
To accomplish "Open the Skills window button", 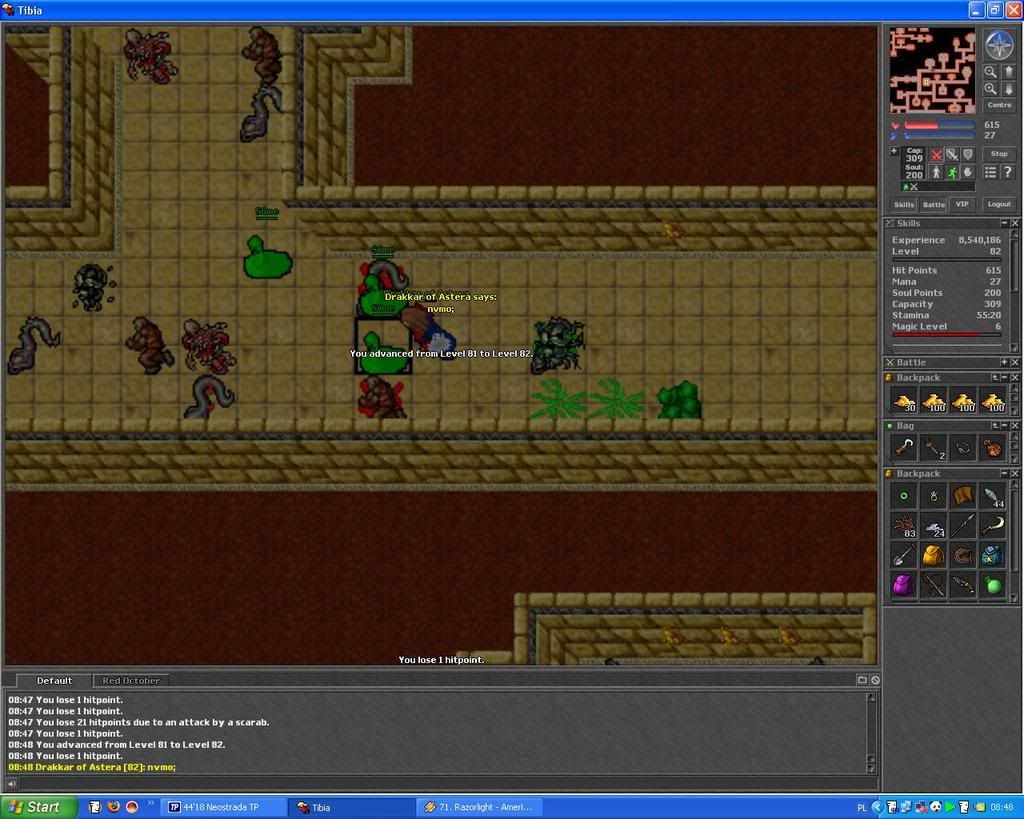I will (904, 204).
